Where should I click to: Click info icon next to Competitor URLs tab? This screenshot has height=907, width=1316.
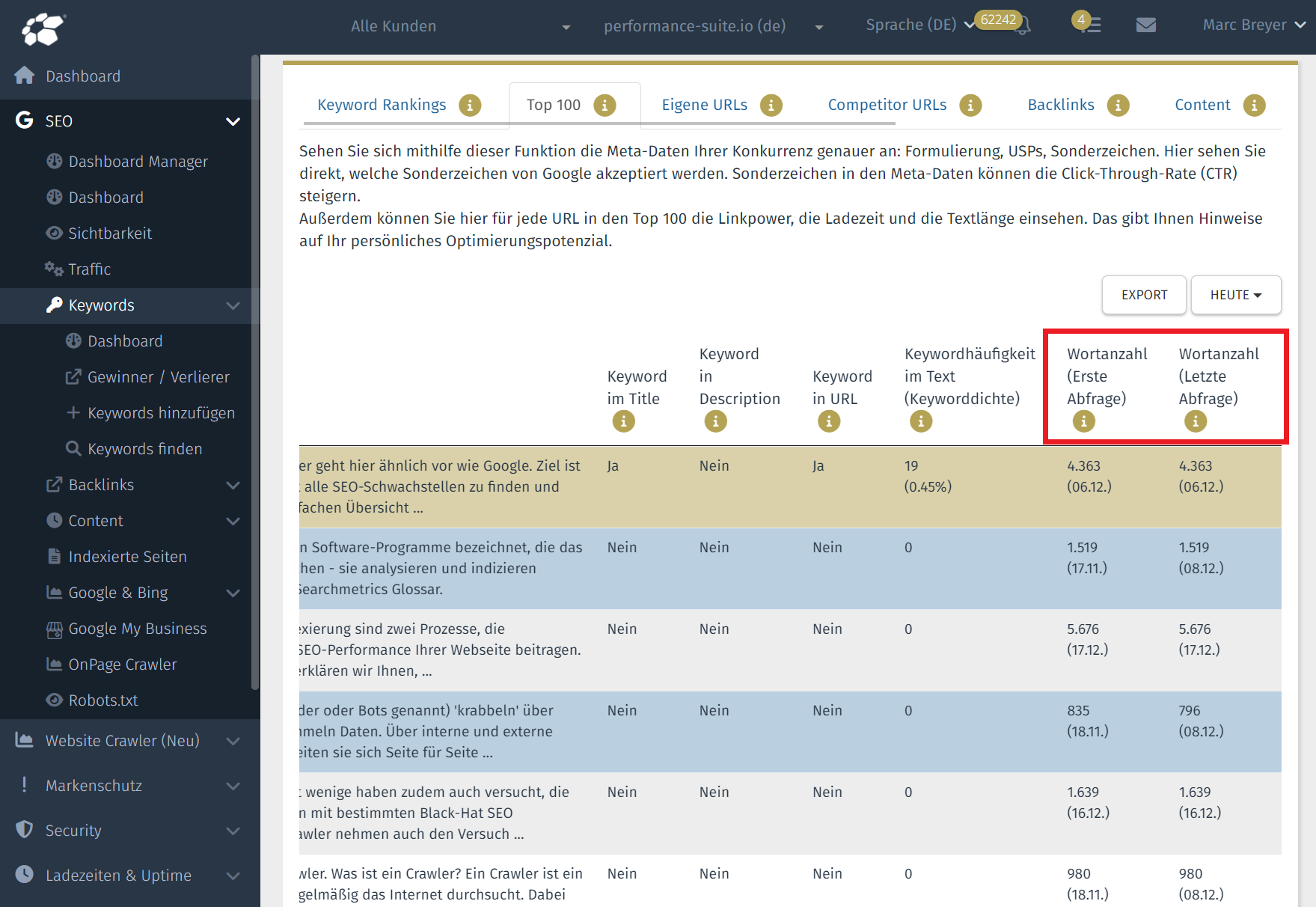[970, 106]
